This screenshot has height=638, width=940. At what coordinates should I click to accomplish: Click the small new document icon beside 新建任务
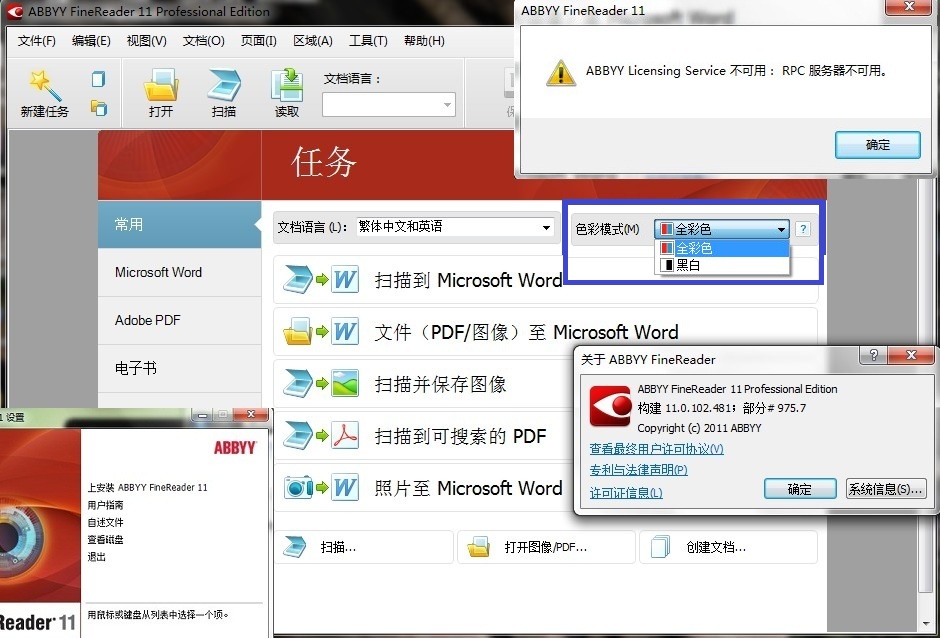98,79
